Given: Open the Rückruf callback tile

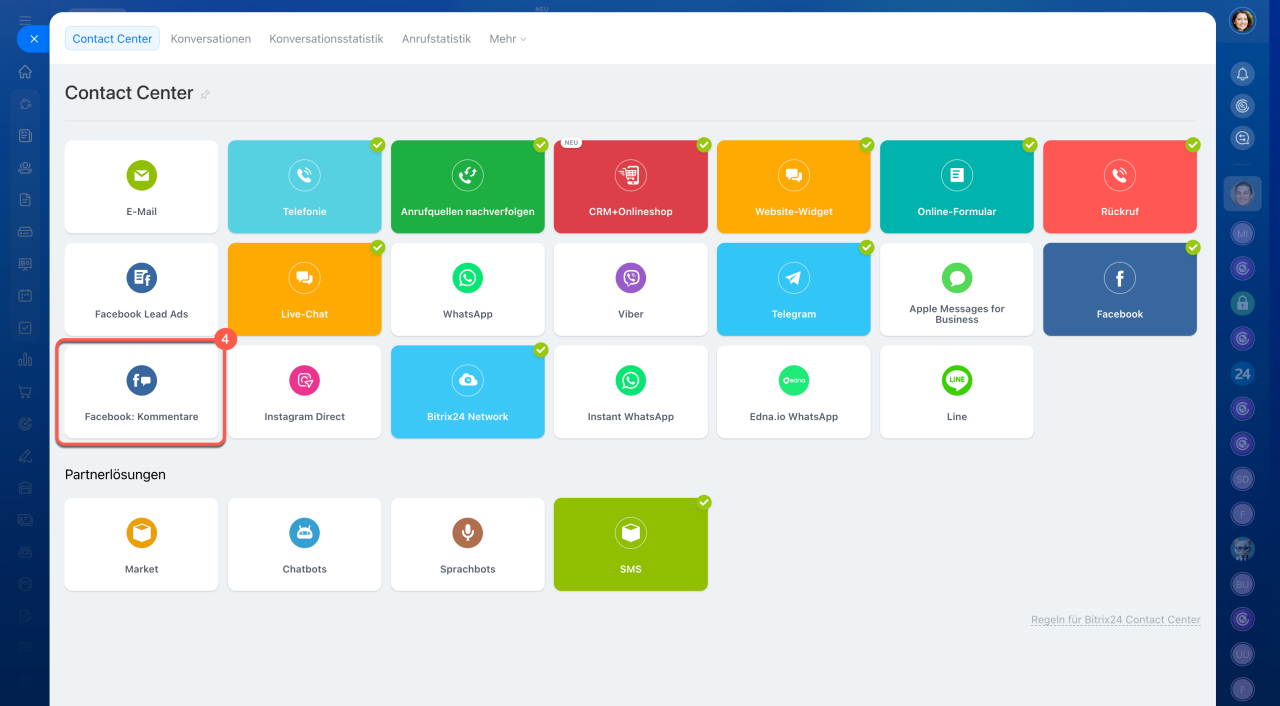Looking at the screenshot, I should point(1120,186).
